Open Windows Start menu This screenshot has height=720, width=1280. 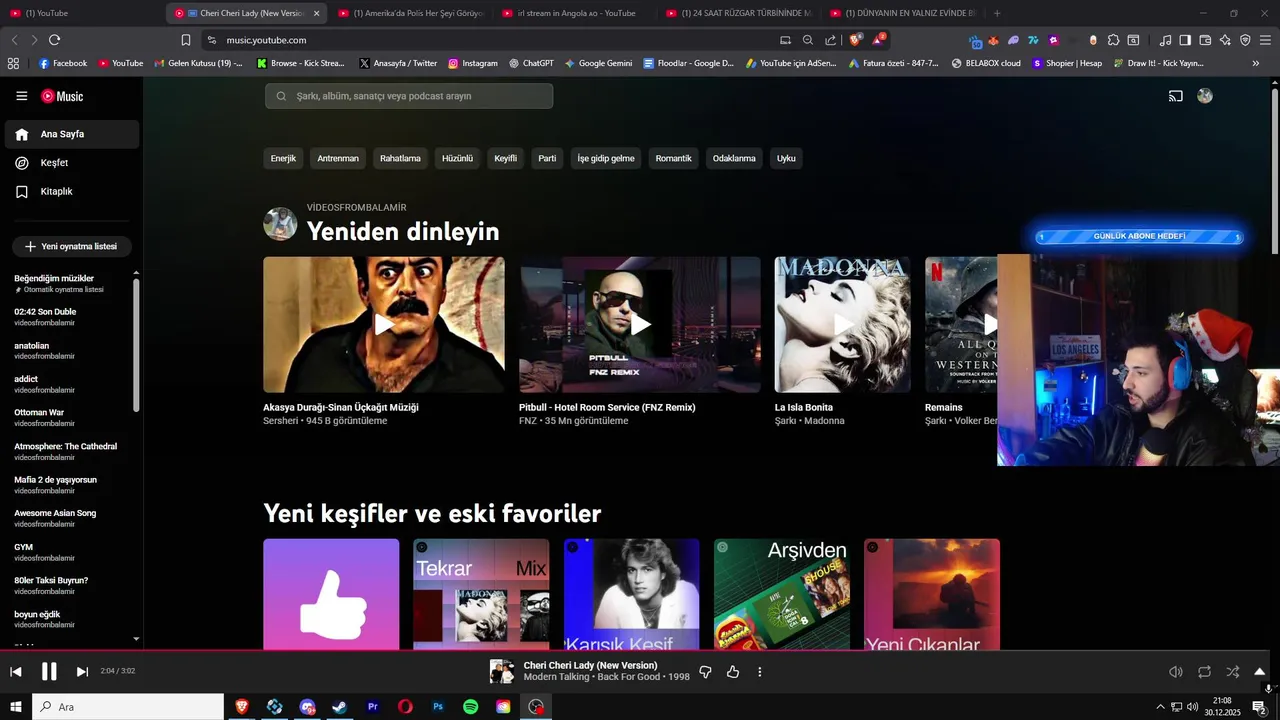coord(15,707)
